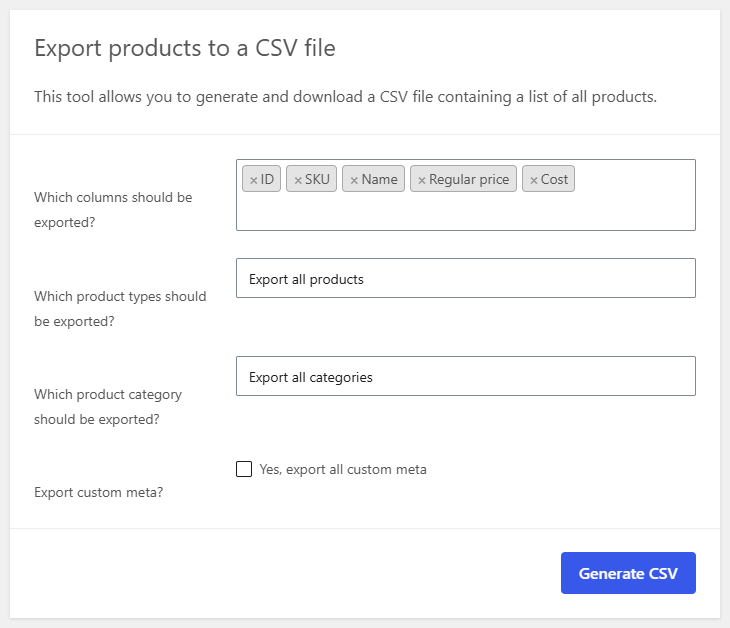Remove the ID column tag
730x628 pixels.
tap(254, 180)
